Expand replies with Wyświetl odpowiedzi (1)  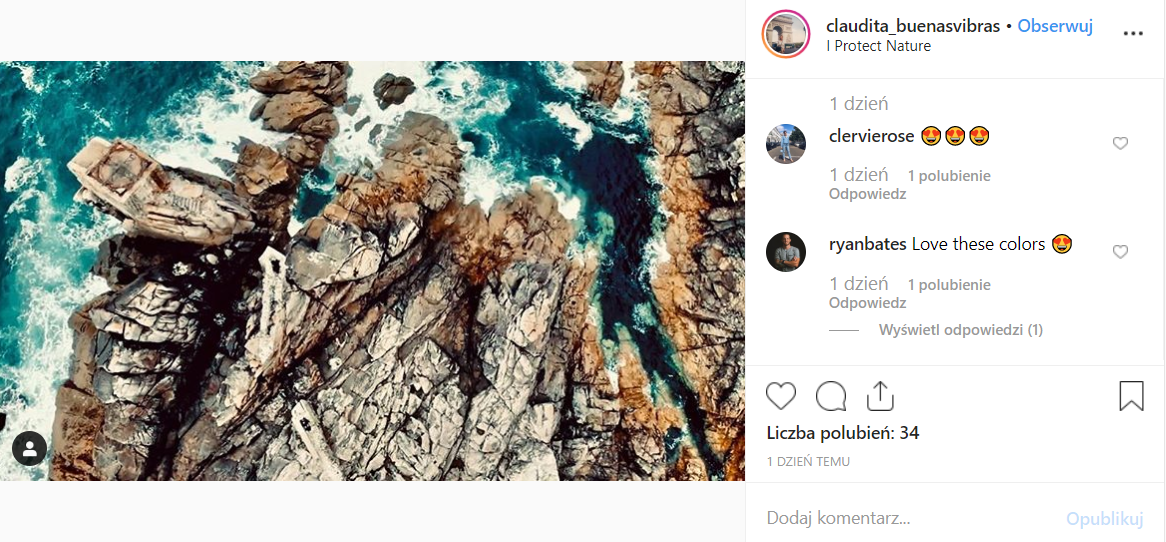click(x=960, y=330)
